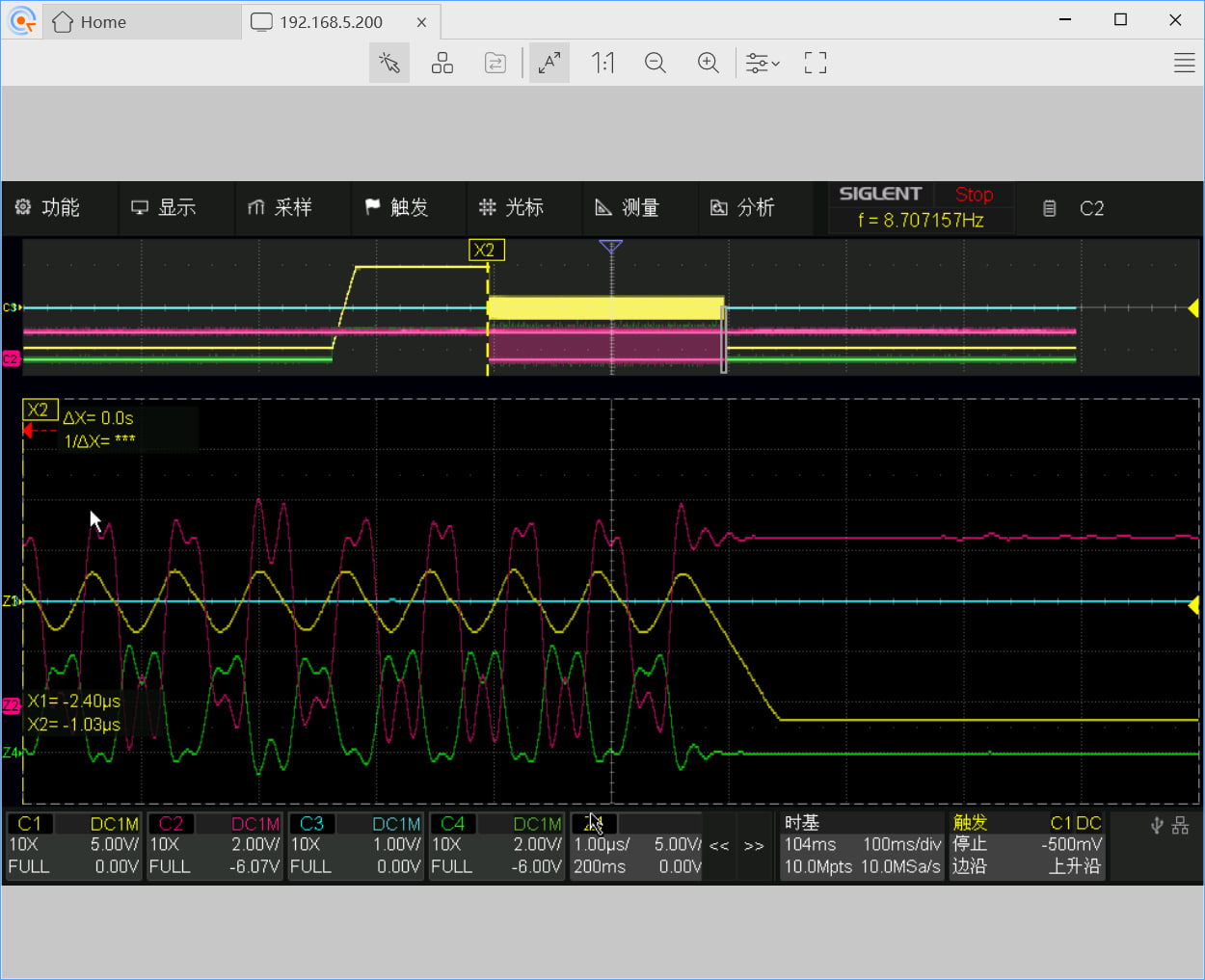The image size is (1205, 980).
Task: Toggle channel C3 on the scope
Action: point(311,824)
